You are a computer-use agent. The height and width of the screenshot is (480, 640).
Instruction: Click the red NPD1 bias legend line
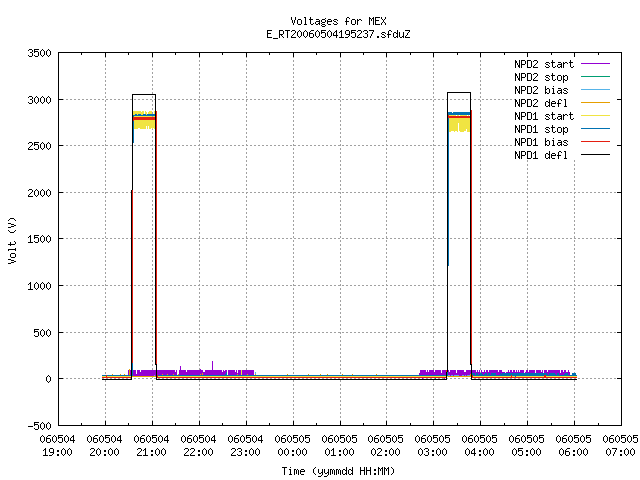coord(596,142)
